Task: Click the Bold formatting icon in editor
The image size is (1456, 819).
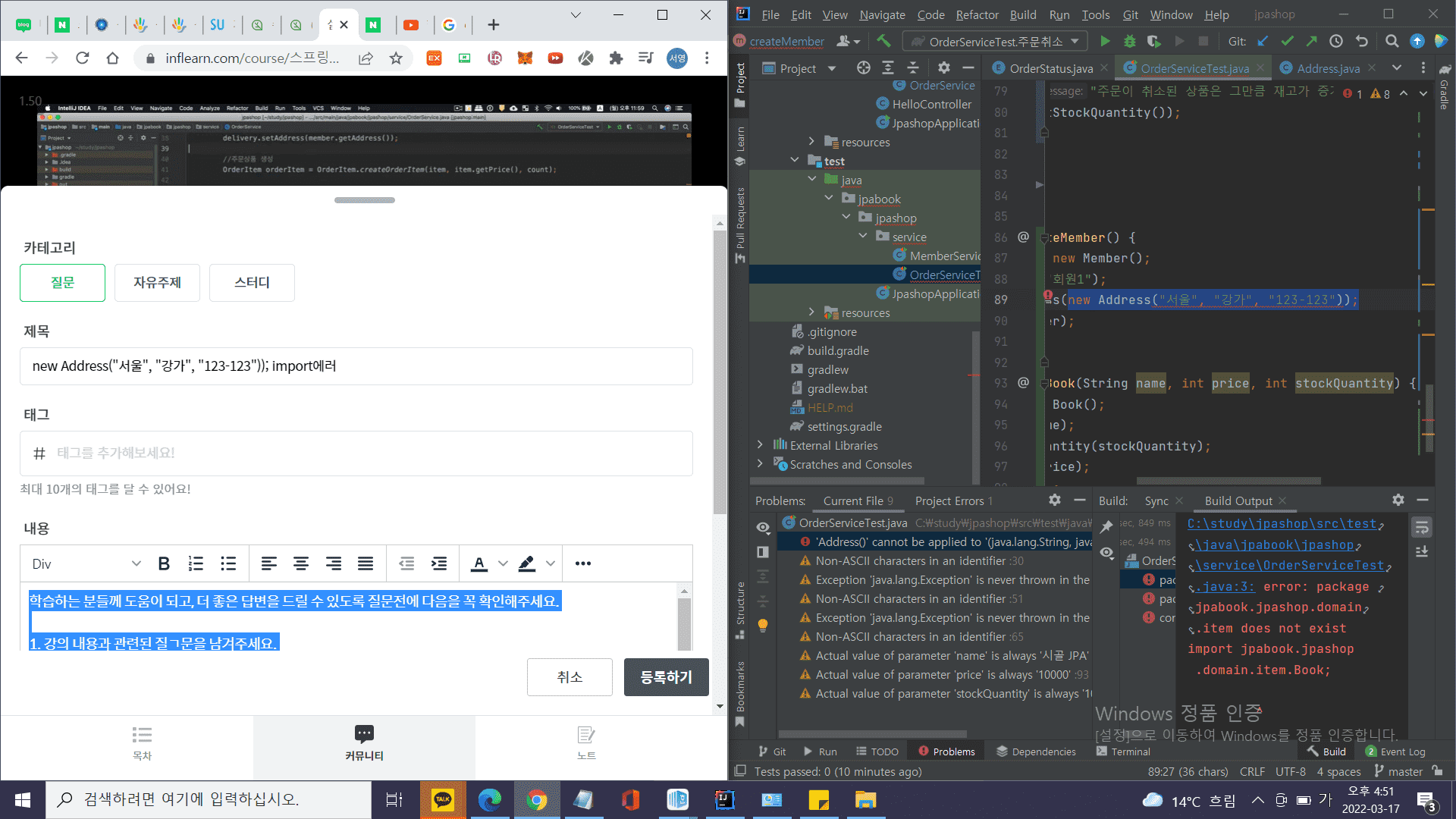Action: pyautogui.click(x=164, y=563)
